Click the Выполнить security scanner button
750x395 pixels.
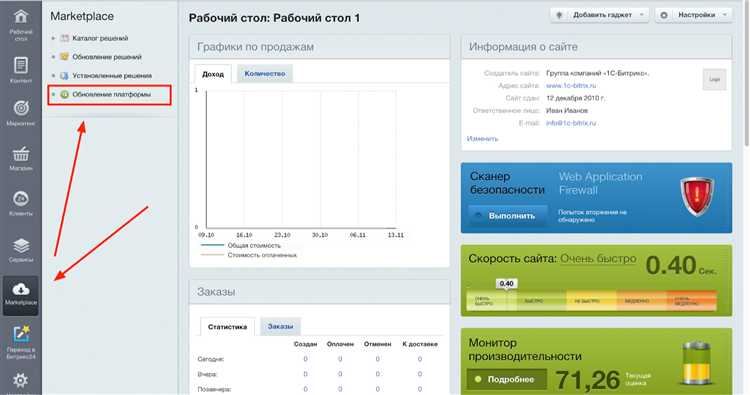[x=507, y=216]
